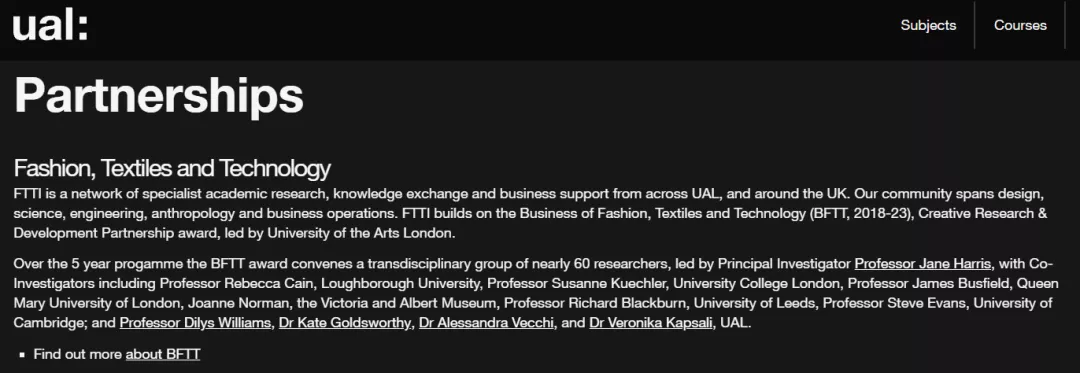Screen dimensions: 1080x373
Task: Open Professor Dilys Williams profile link
Action: [x=195, y=323]
